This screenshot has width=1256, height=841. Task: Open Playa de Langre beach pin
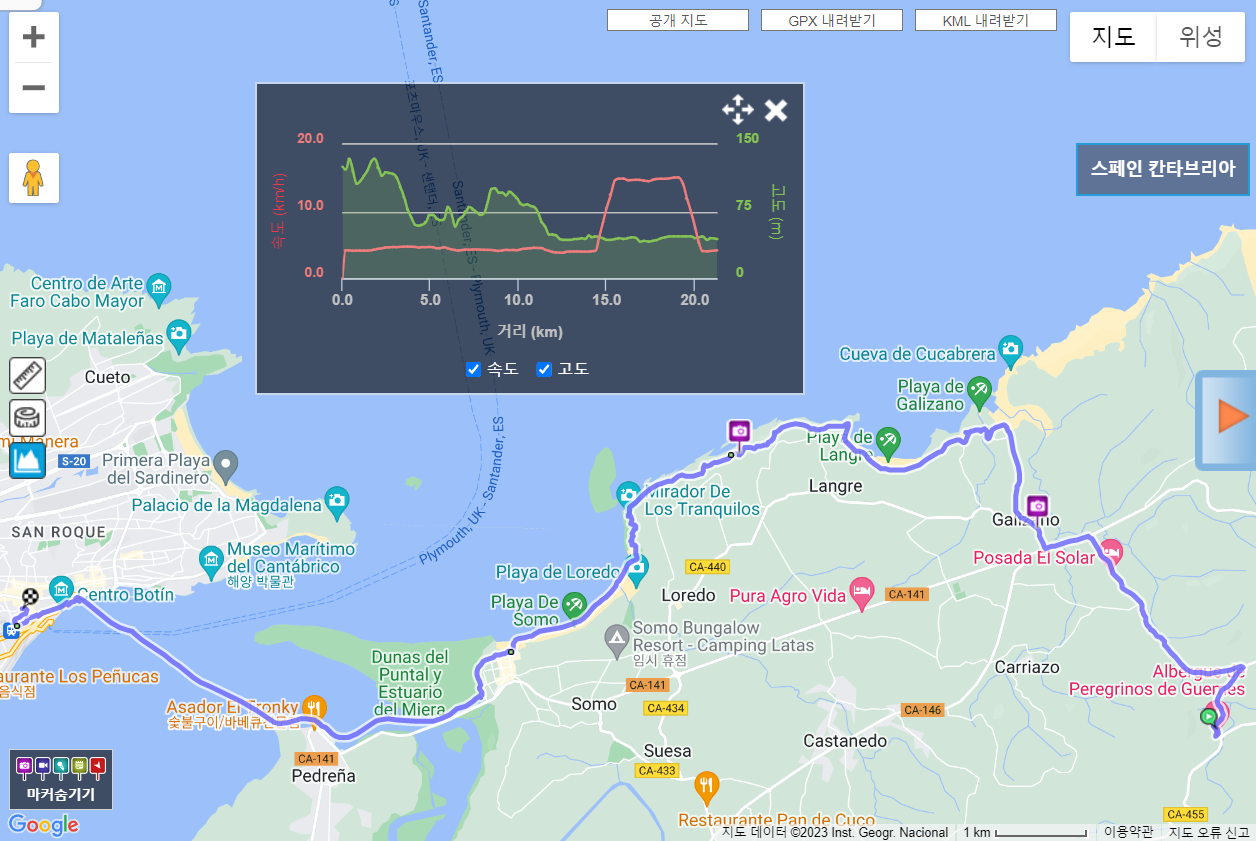pyautogui.click(x=887, y=441)
